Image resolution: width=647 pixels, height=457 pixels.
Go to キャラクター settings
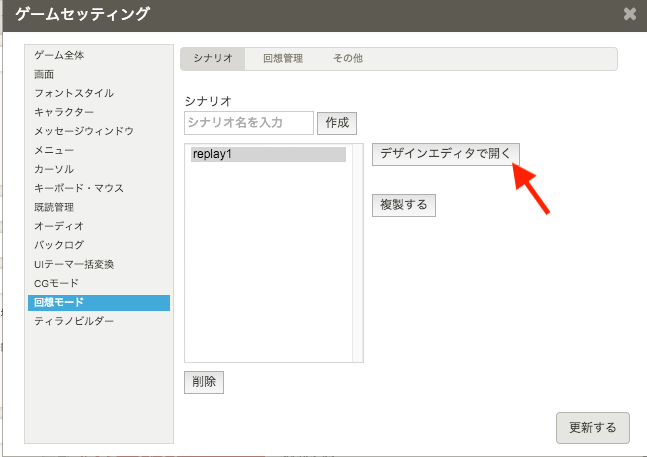tap(64, 112)
